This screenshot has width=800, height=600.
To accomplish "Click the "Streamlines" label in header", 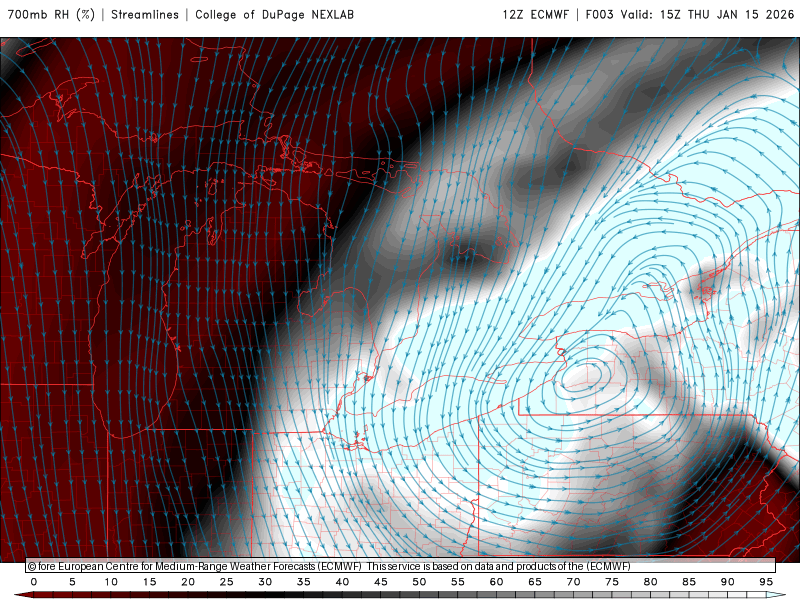I will click(x=145, y=15).
